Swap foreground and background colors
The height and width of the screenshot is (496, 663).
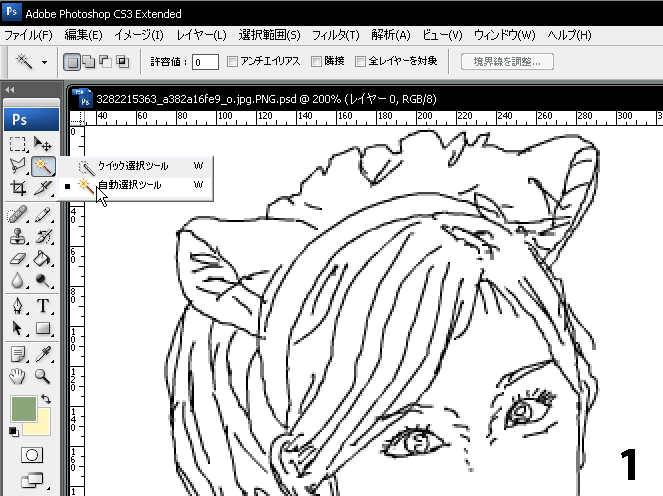click(46, 399)
